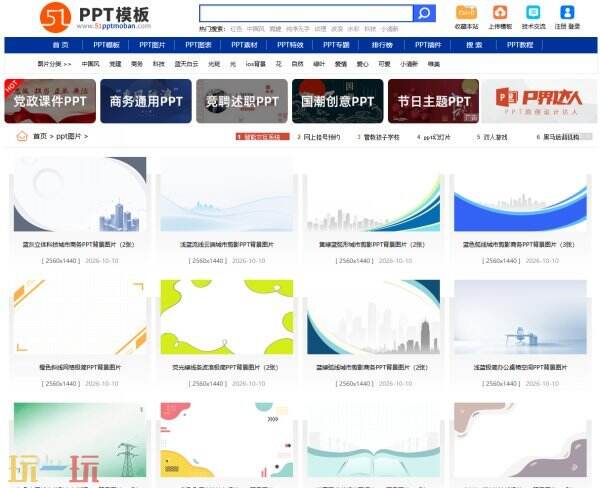
Task: Click the 收藏本站 bookmark icon
Action: tap(466, 13)
